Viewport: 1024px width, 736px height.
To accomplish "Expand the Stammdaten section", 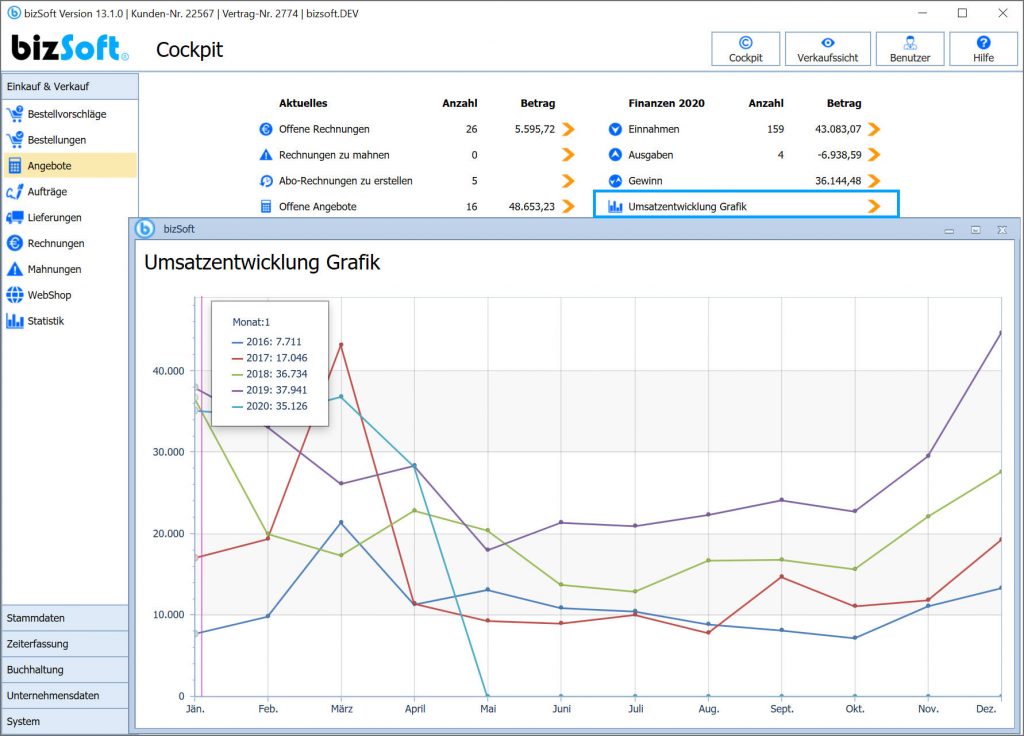I will [65, 618].
